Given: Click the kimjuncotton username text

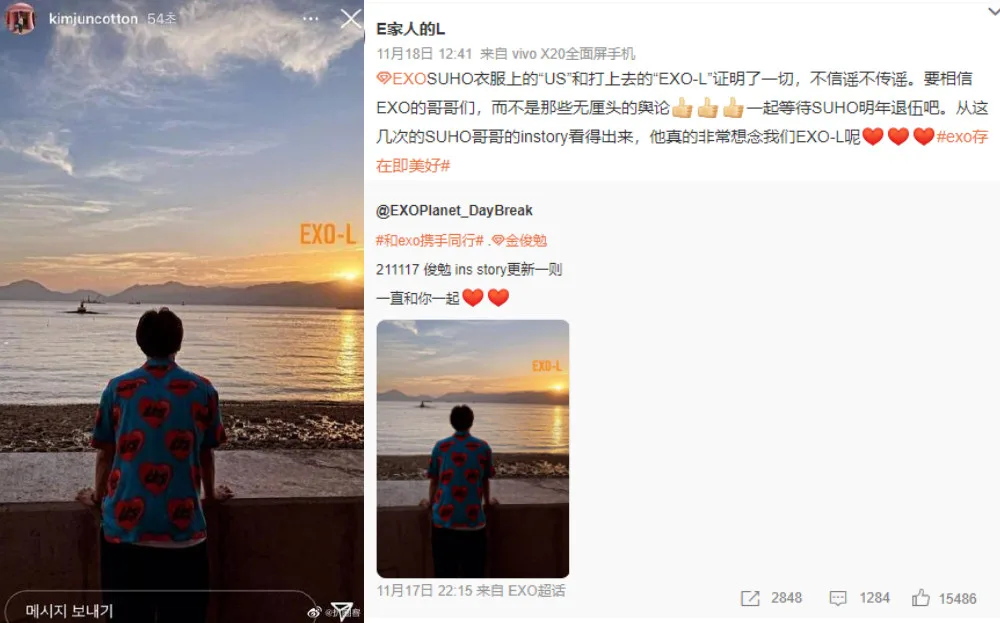Looking at the screenshot, I should (x=93, y=19).
